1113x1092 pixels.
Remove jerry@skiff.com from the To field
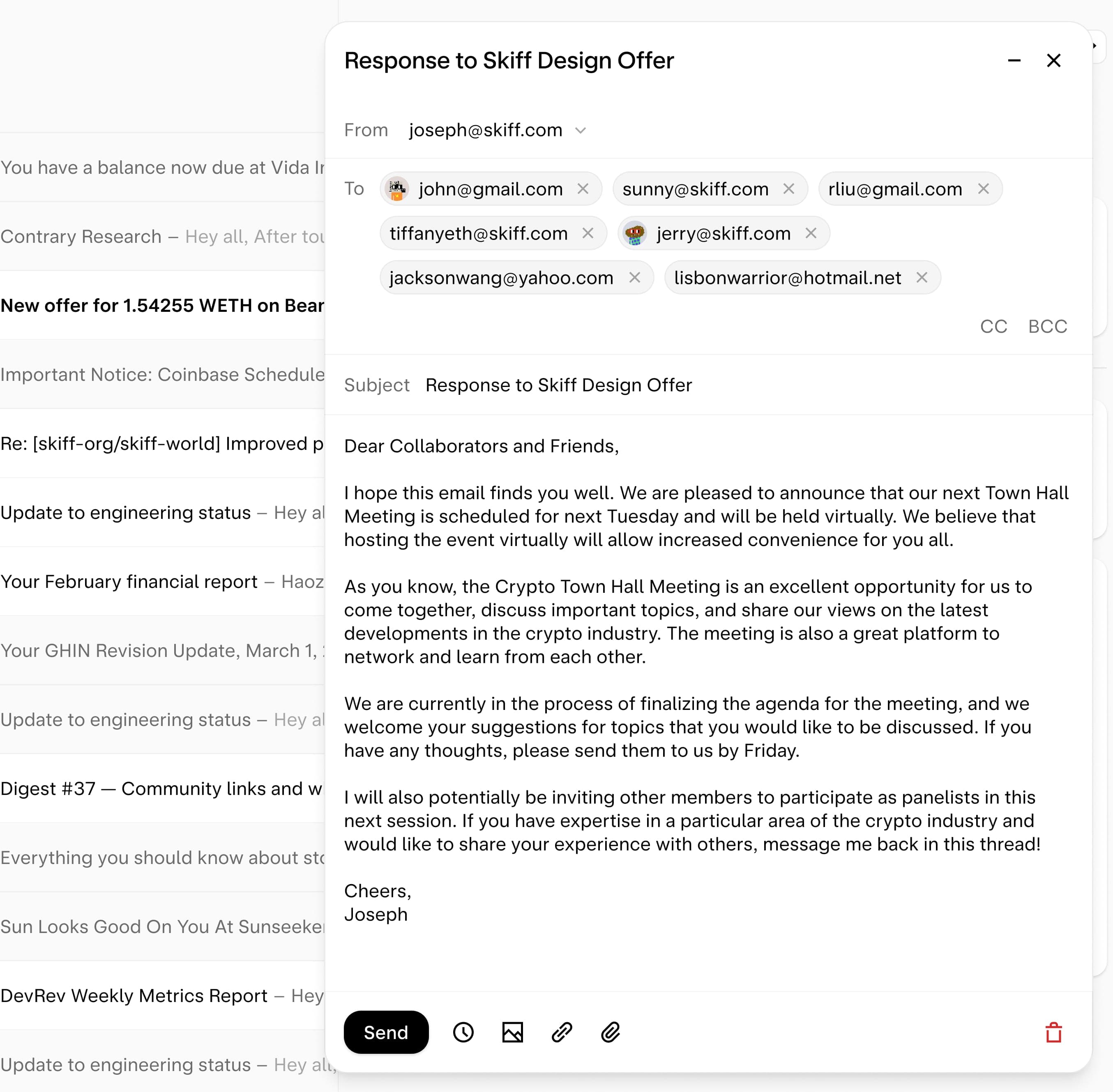coord(810,233)
